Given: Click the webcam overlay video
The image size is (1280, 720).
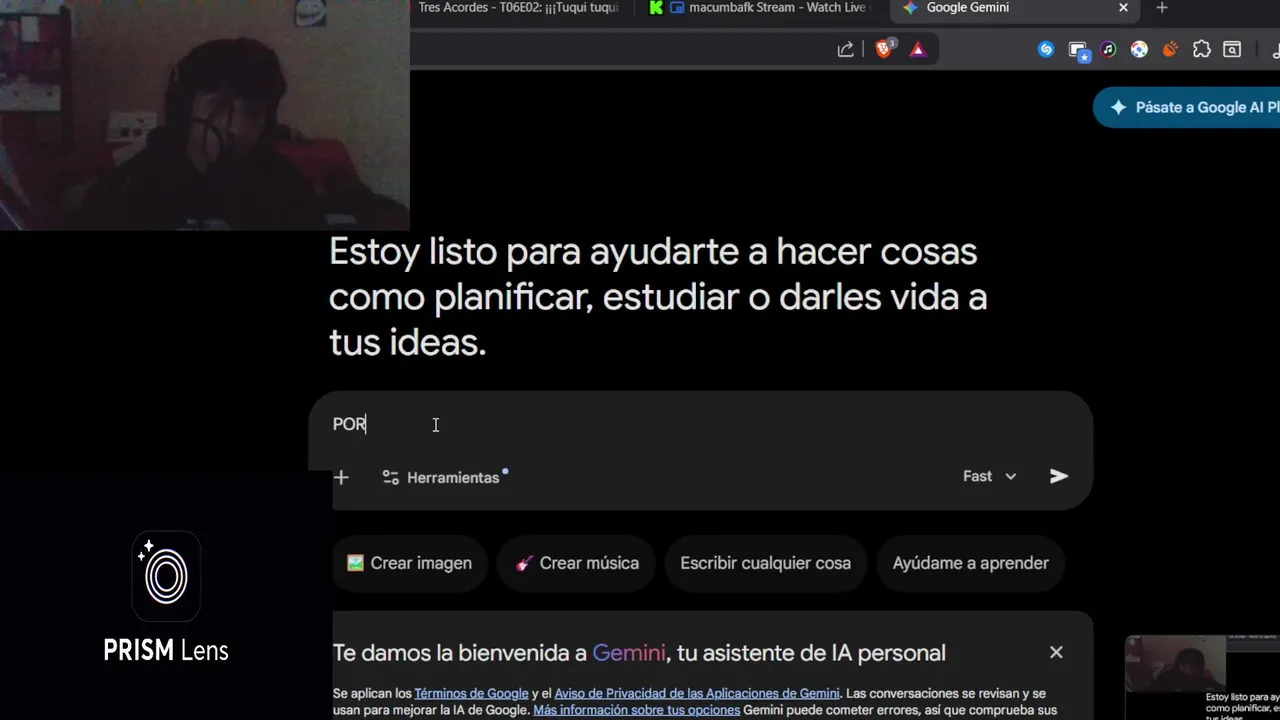Looking at the screenshot, I should pos(205,115).
